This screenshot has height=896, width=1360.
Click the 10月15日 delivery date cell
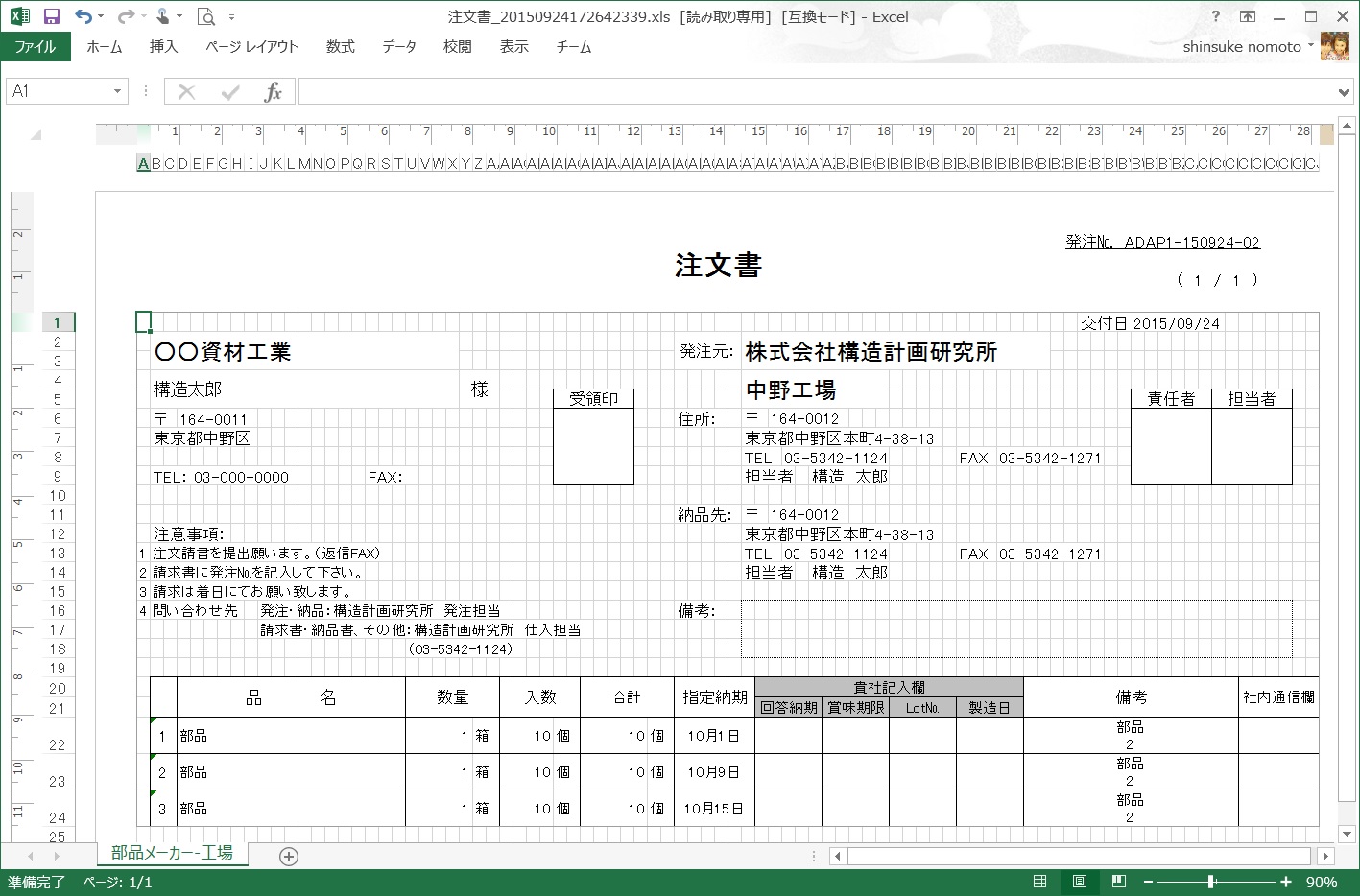[x=713, y=809]
